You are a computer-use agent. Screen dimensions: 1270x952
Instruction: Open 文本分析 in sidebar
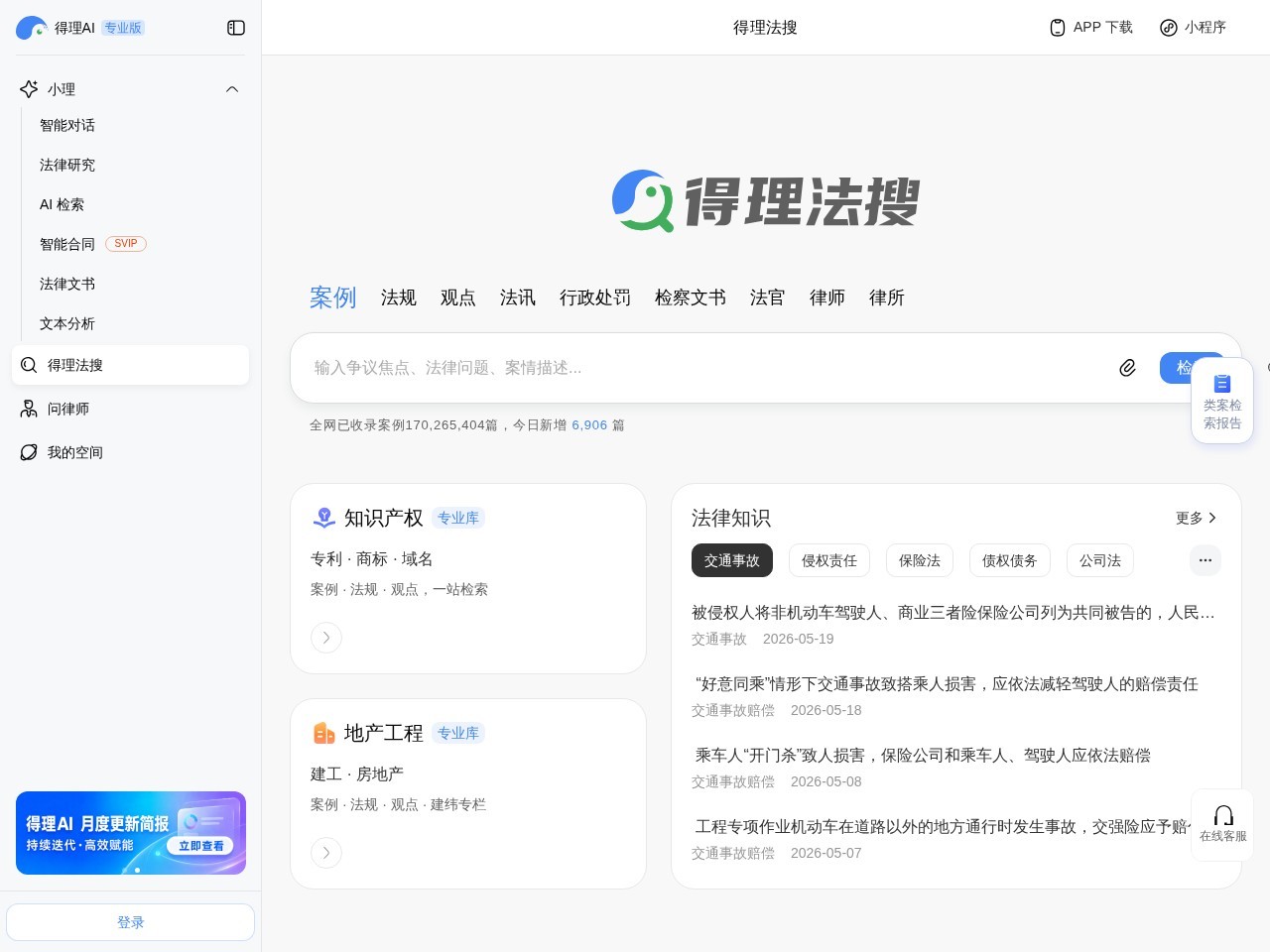(67, 323)
